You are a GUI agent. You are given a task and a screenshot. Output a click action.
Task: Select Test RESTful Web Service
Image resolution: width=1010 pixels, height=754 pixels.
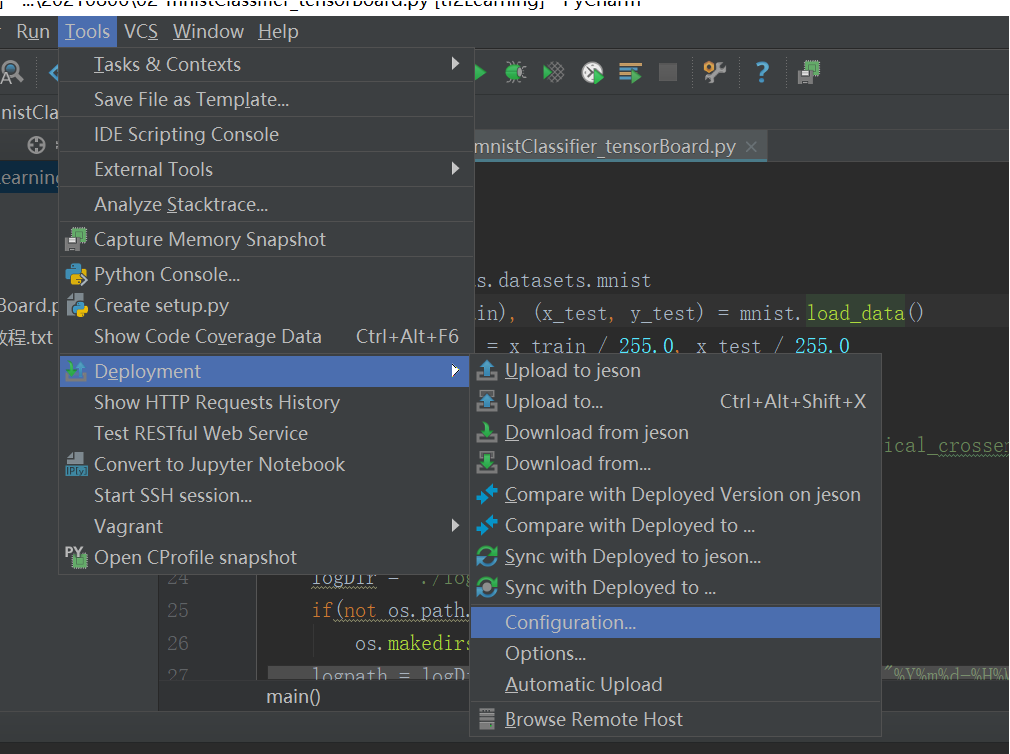point(266,433)
